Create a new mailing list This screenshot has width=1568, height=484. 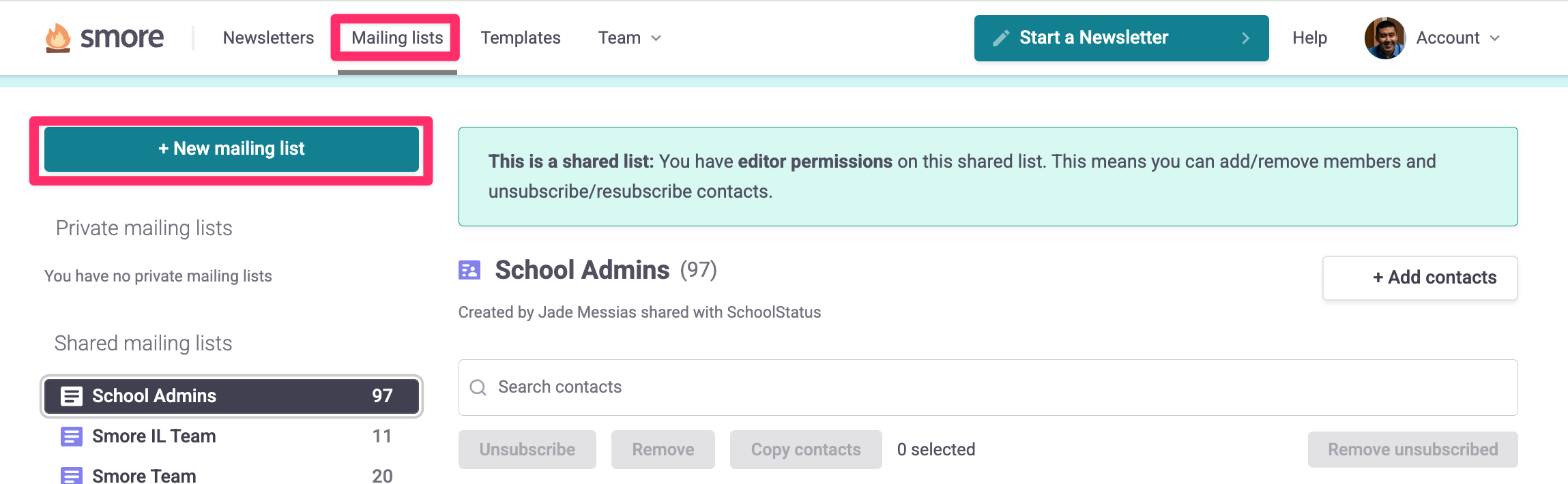[x=231, y=149]
